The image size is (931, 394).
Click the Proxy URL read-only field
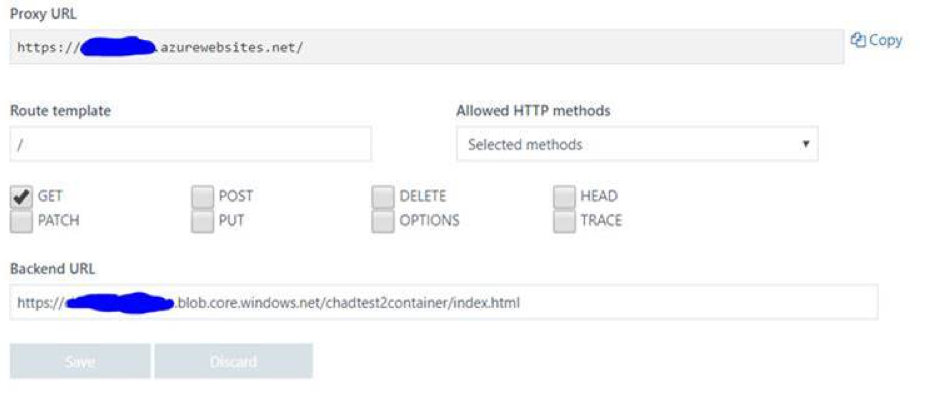click(x=427, y=47)
